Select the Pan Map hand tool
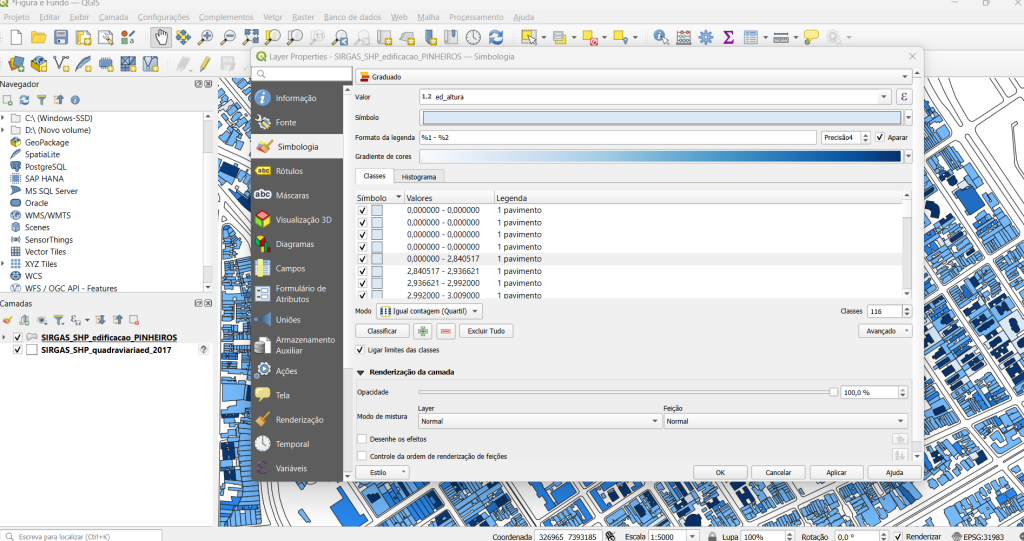This screenshot has width=1024, height=541. (x=161, y=37)
